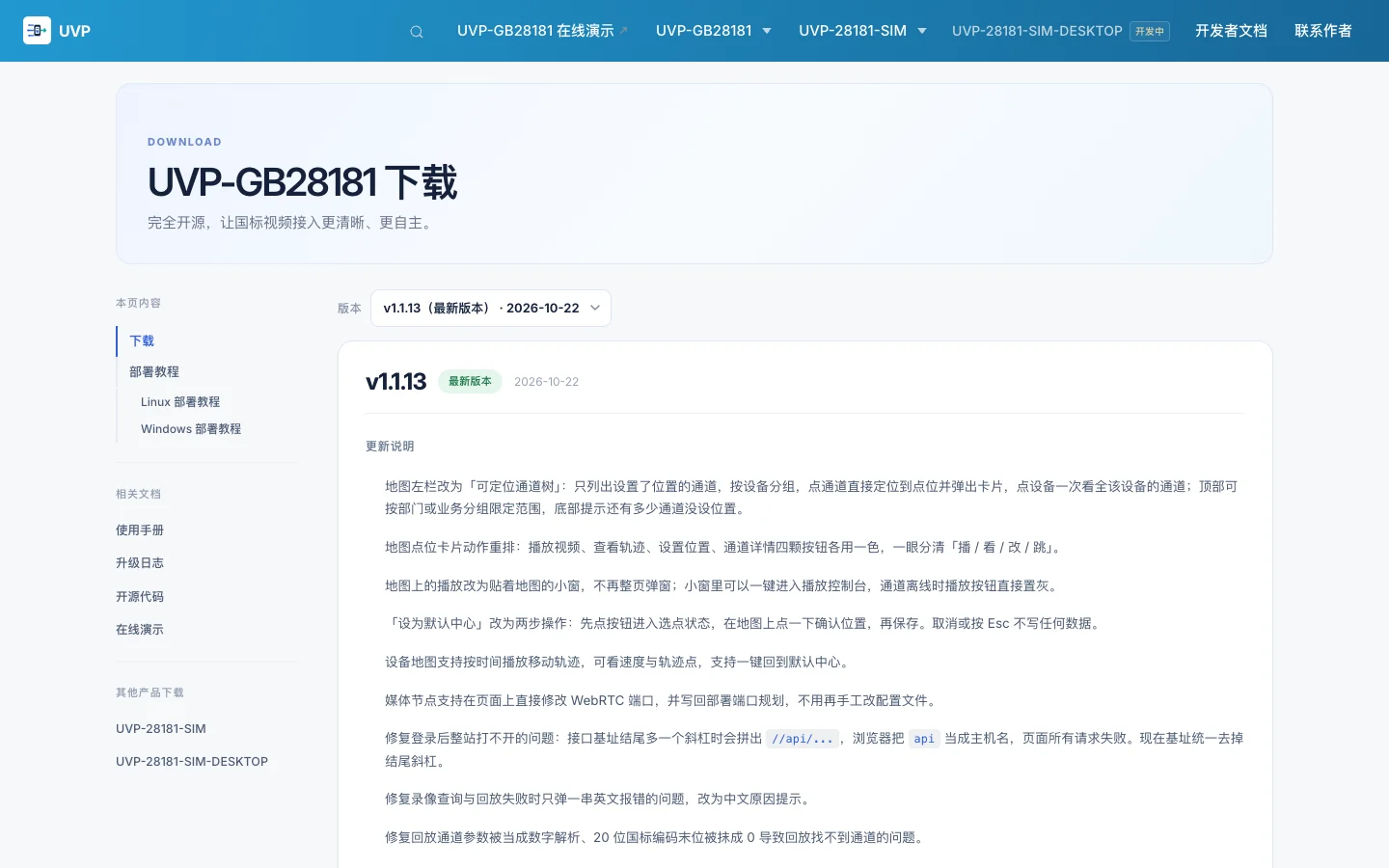
Task: Open 在线演示 sidebar link
Action: point(140,629)
